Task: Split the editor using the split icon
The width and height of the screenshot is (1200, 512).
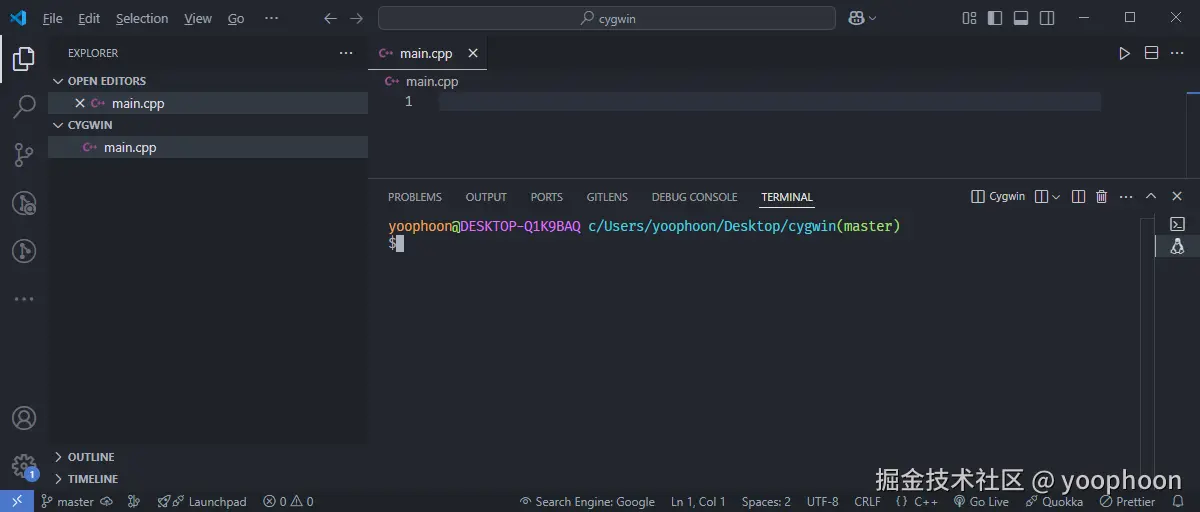Action: point(1151,53)
